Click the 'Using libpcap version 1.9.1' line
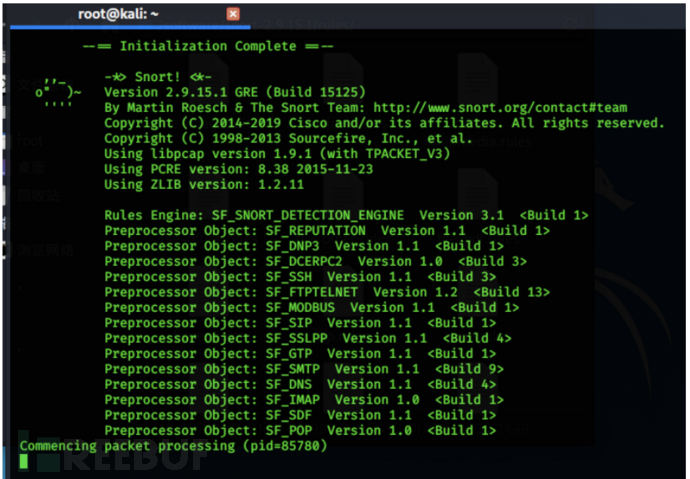 [277, 154]
